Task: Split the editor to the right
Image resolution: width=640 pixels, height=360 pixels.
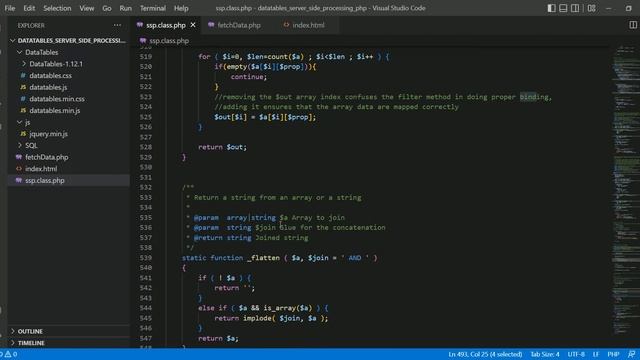Action: pyautogui.click(x=633, y=25)
